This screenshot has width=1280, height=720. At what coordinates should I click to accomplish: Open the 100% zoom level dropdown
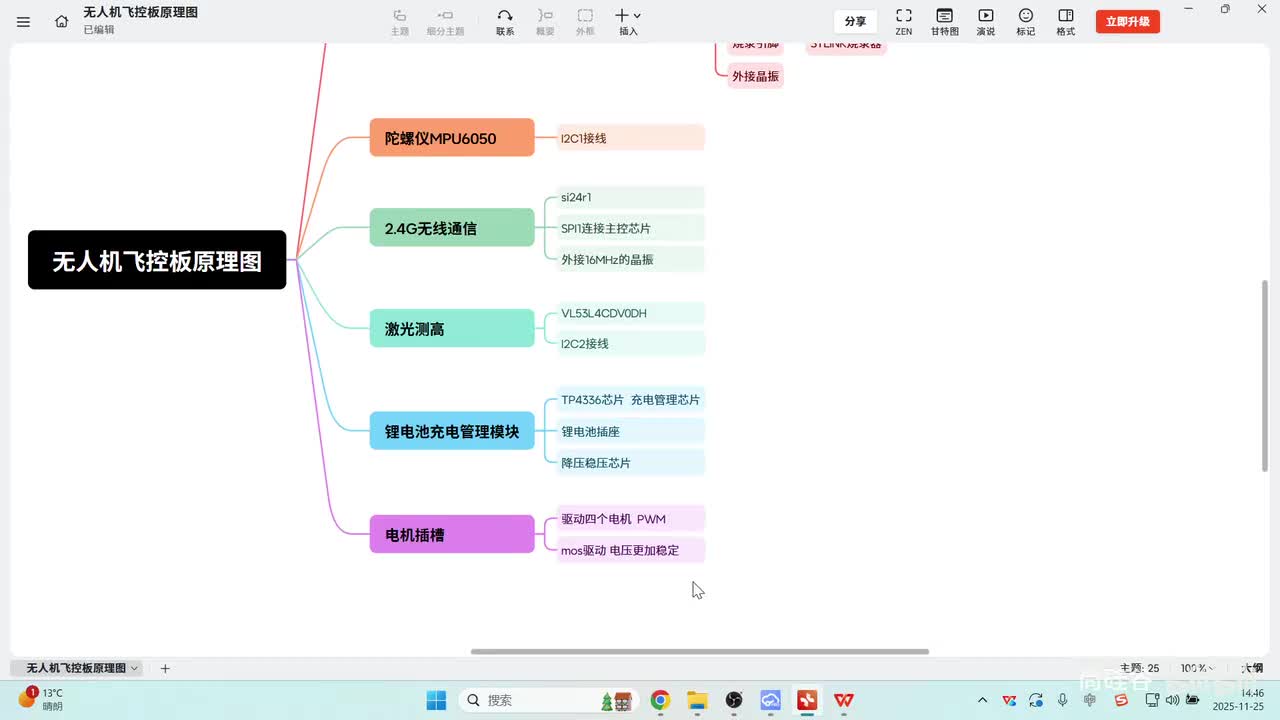pyautogui.click(x=1198, y=668)
